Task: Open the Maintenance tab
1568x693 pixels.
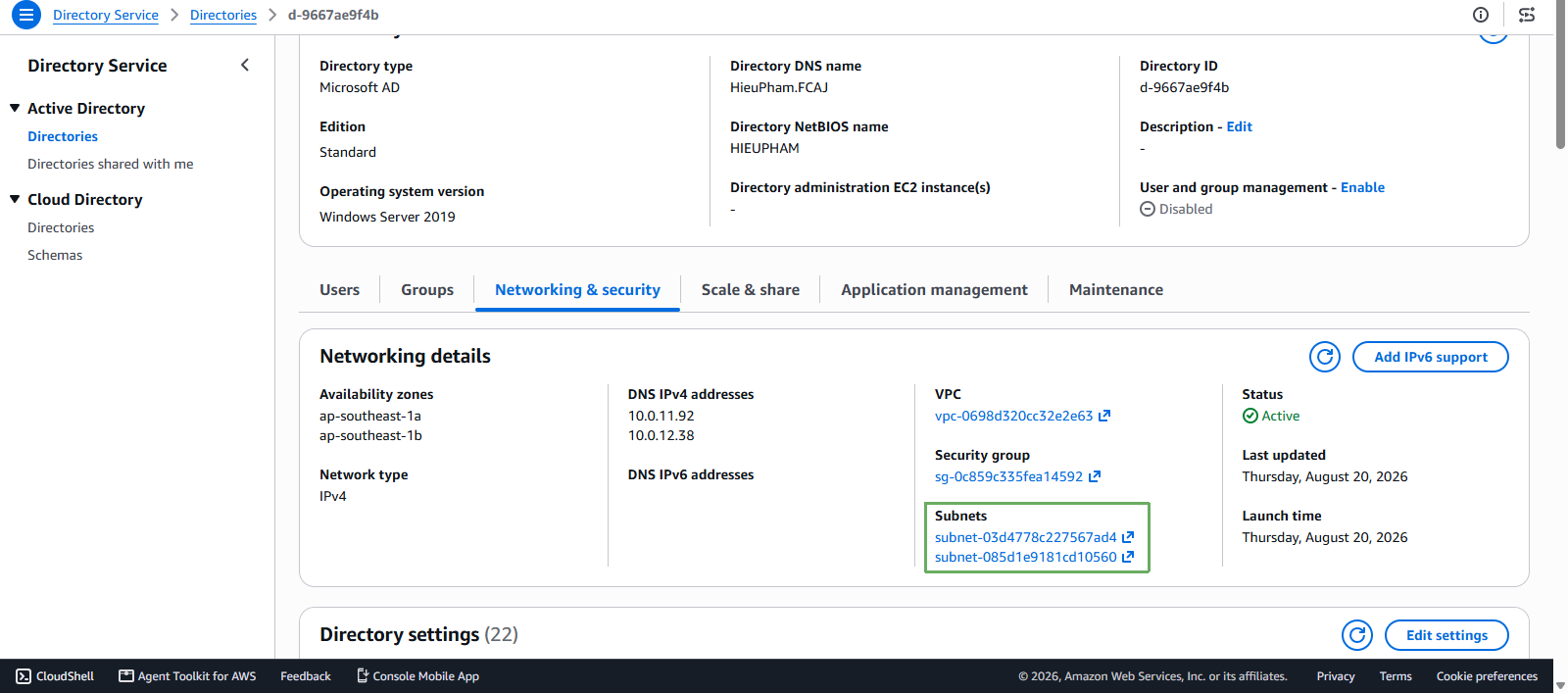Action: click(x=1116, y=290)
